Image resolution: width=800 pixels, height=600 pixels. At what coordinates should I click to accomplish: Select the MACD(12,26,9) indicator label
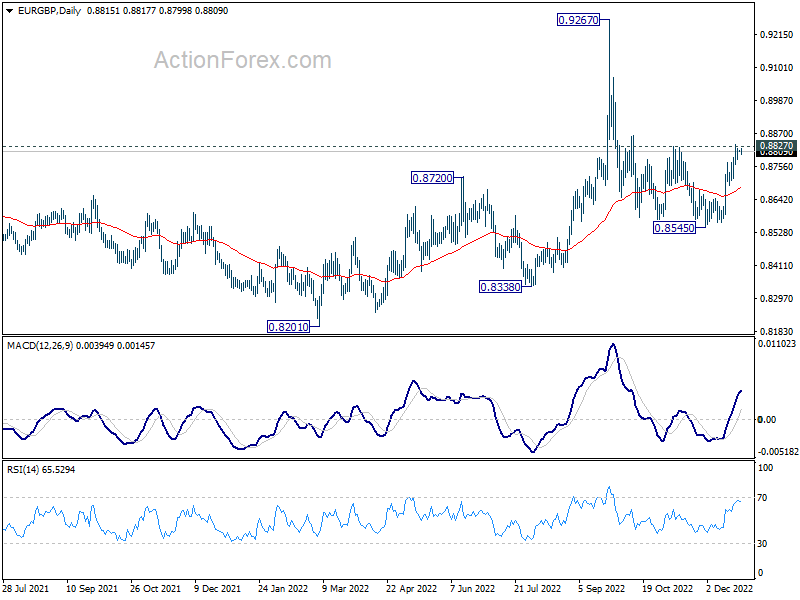coord(40,345)
